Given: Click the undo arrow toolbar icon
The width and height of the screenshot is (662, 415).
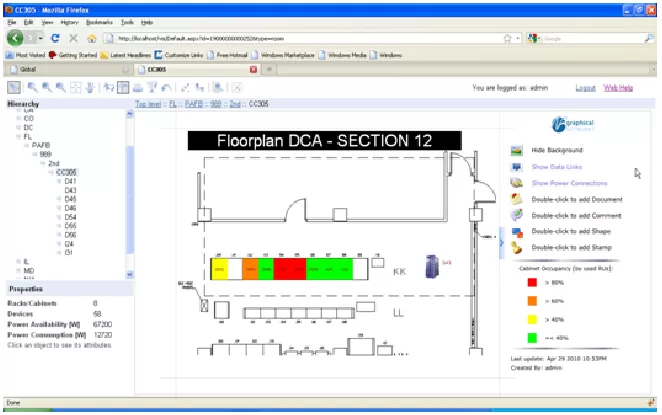Looking at the screenshot, I should (166, 88).
